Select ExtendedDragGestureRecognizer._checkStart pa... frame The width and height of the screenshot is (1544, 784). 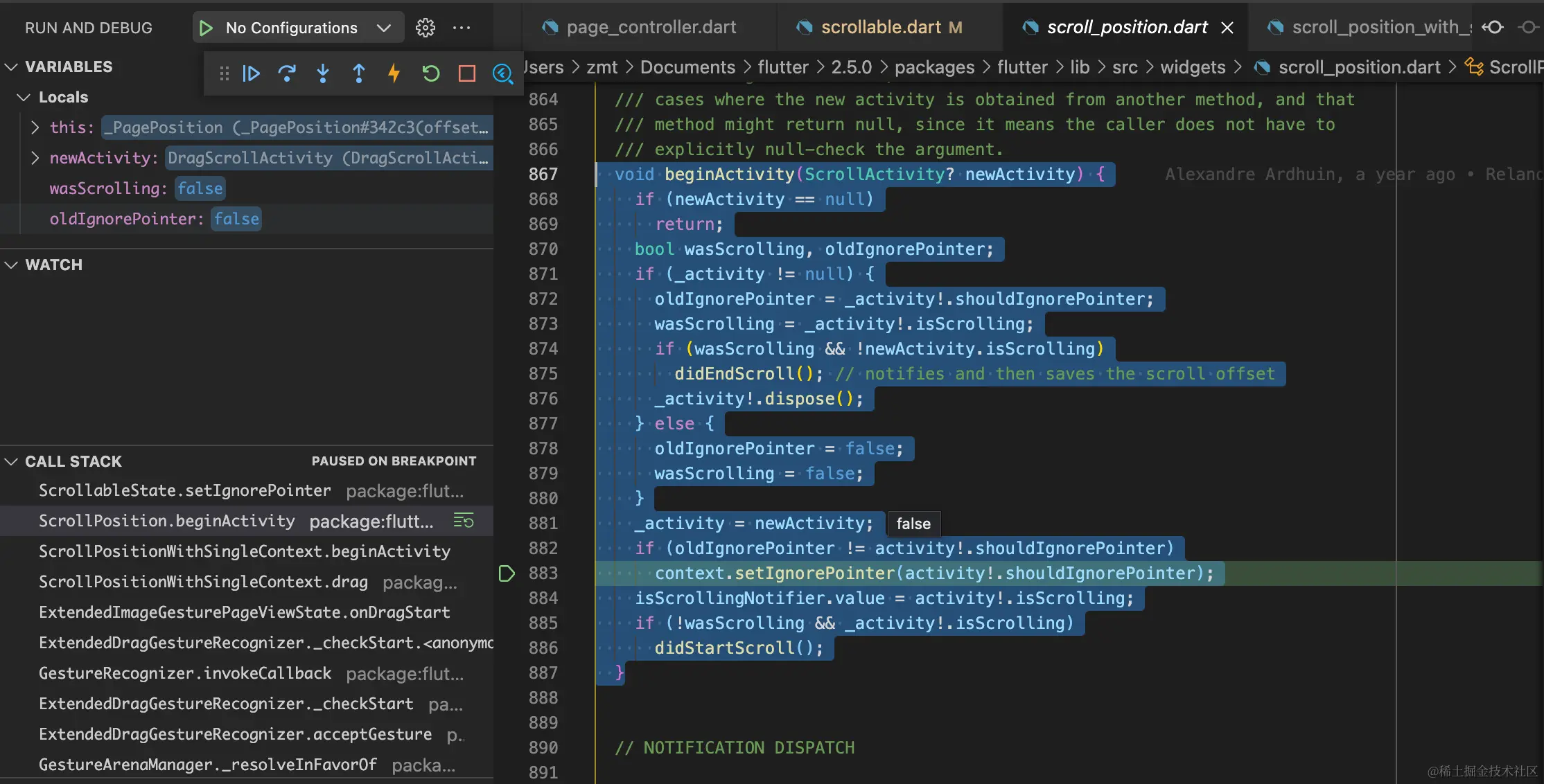point(247,704)
